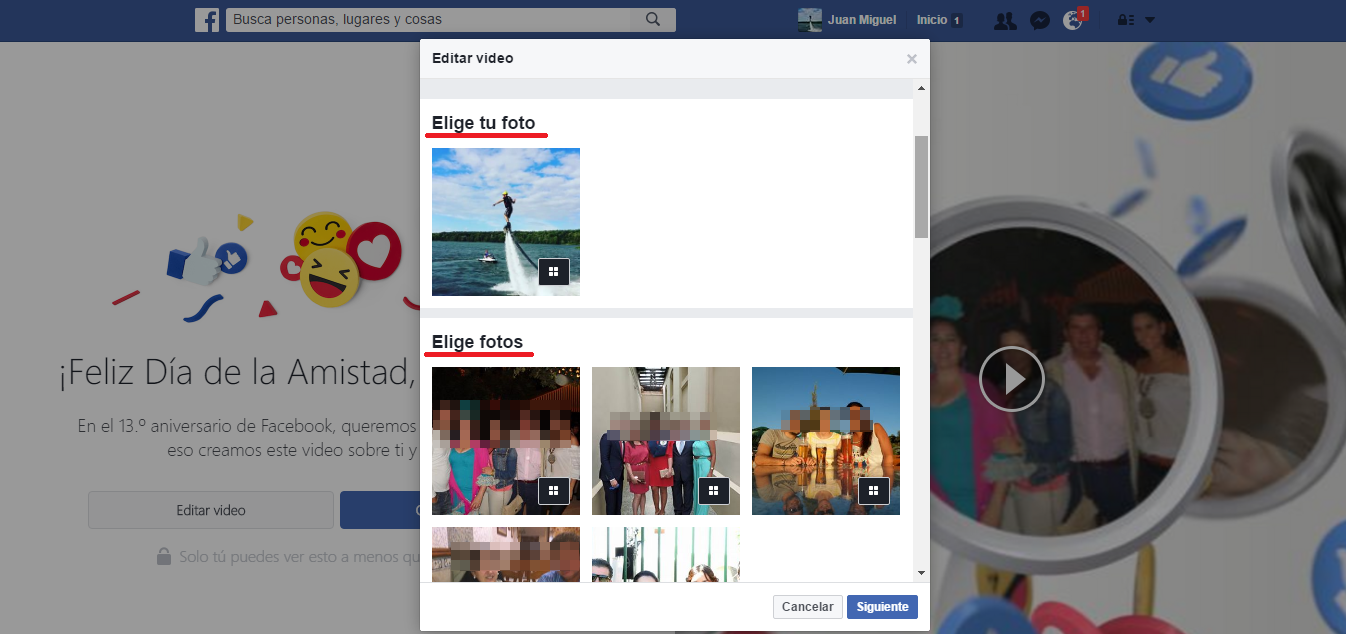Click the Siguiente button
1346x634 pixels.
882,607
